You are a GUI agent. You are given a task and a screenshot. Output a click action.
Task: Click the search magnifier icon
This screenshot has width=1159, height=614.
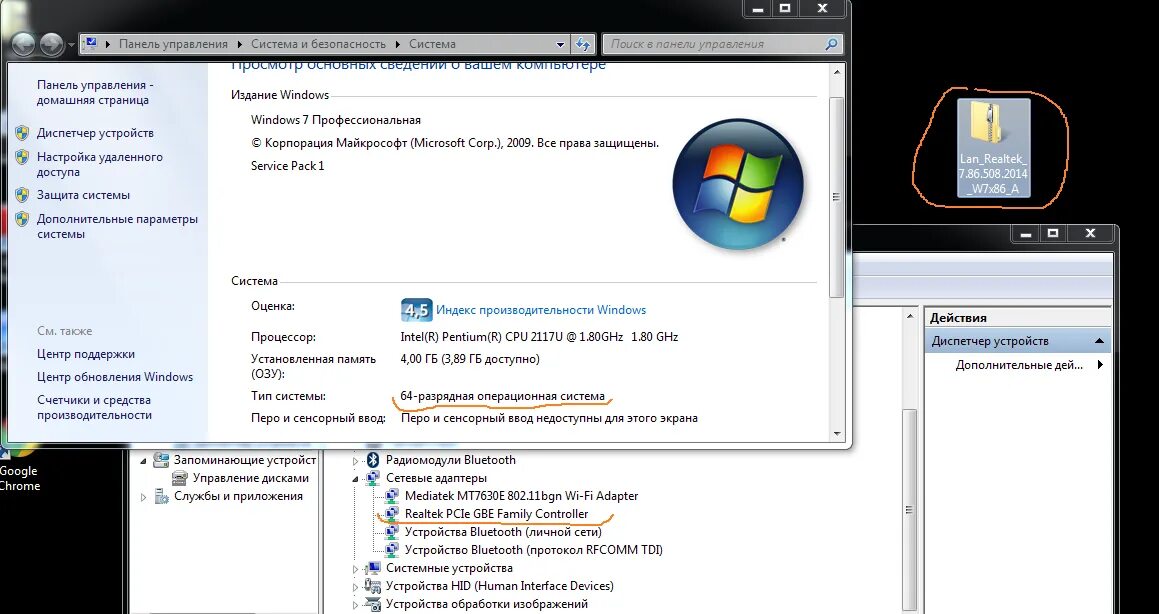tap(831, 44)
